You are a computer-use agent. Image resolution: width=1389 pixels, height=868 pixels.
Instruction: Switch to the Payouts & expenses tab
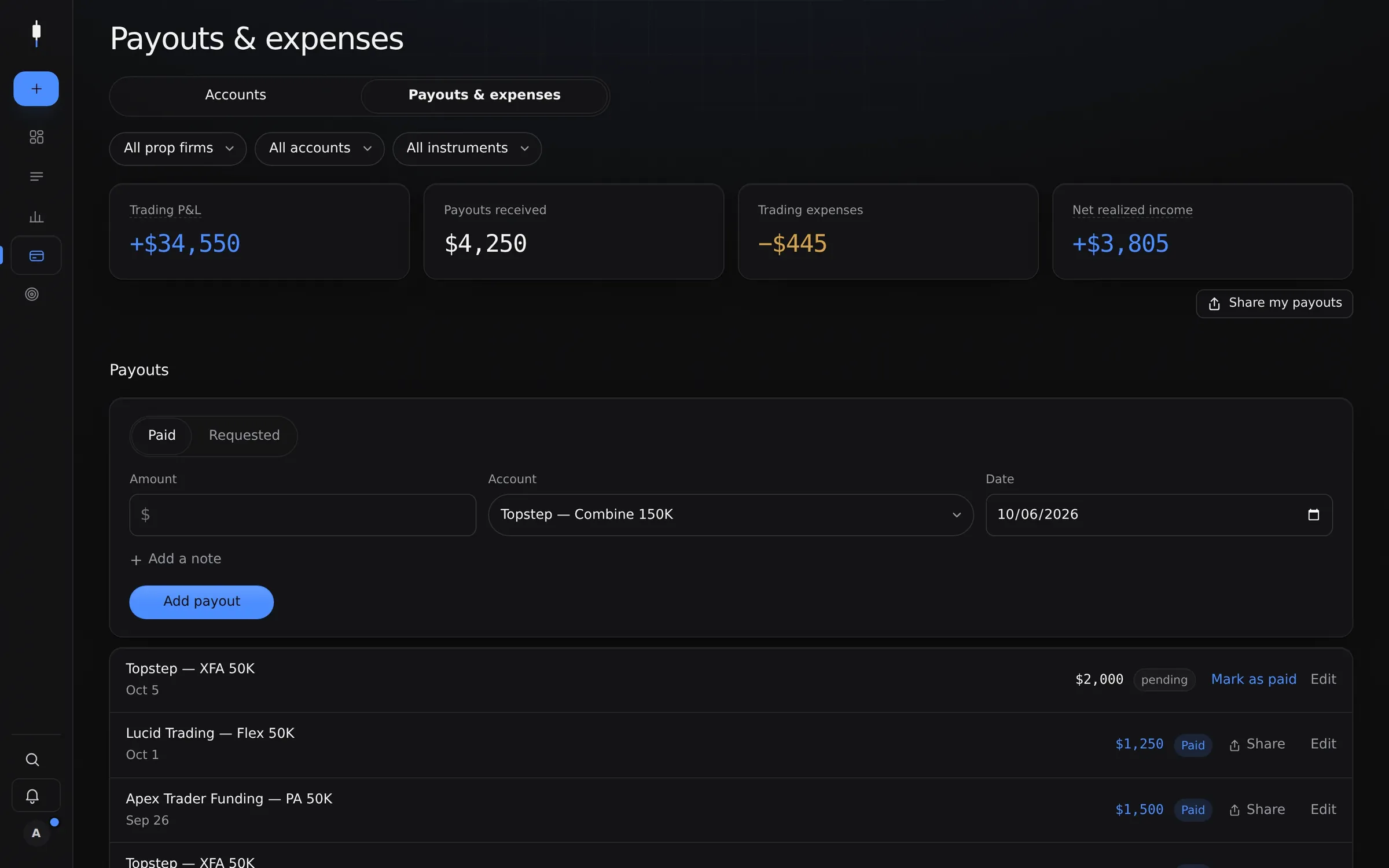pos(484,95)
